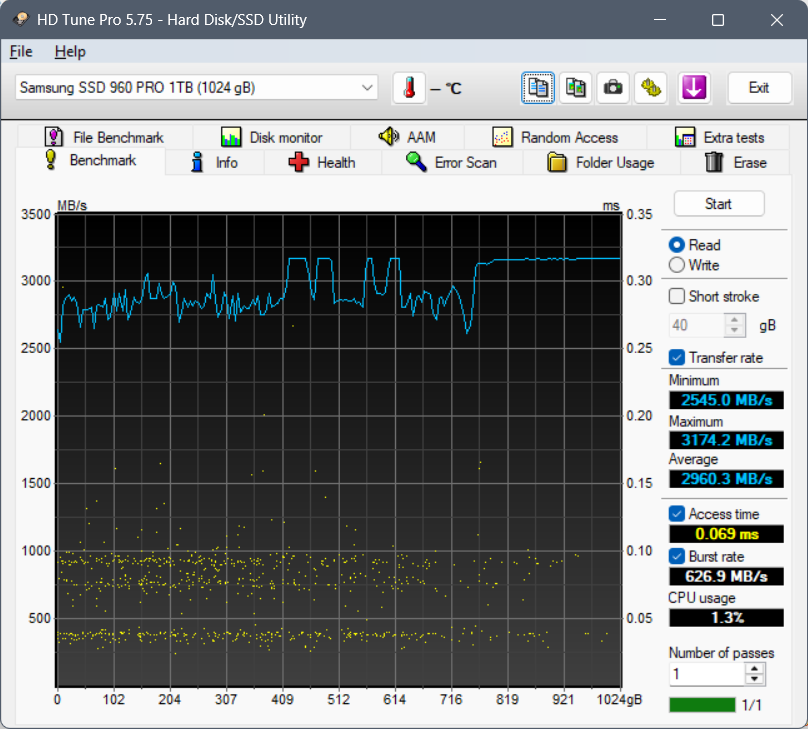
Task: Open the Samsung SSD 960 PRO drive dropdown
Action: [196, 88]
